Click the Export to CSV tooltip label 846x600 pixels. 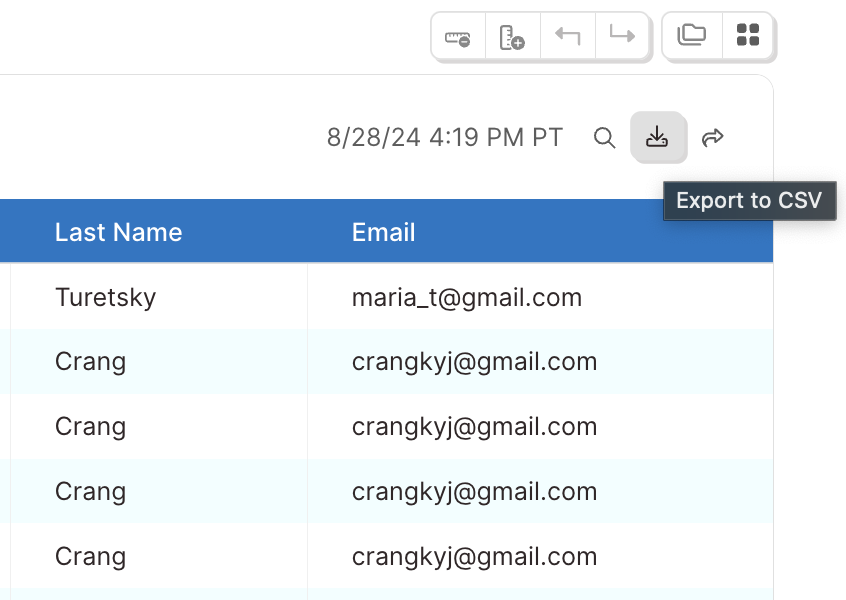[749, 201]
